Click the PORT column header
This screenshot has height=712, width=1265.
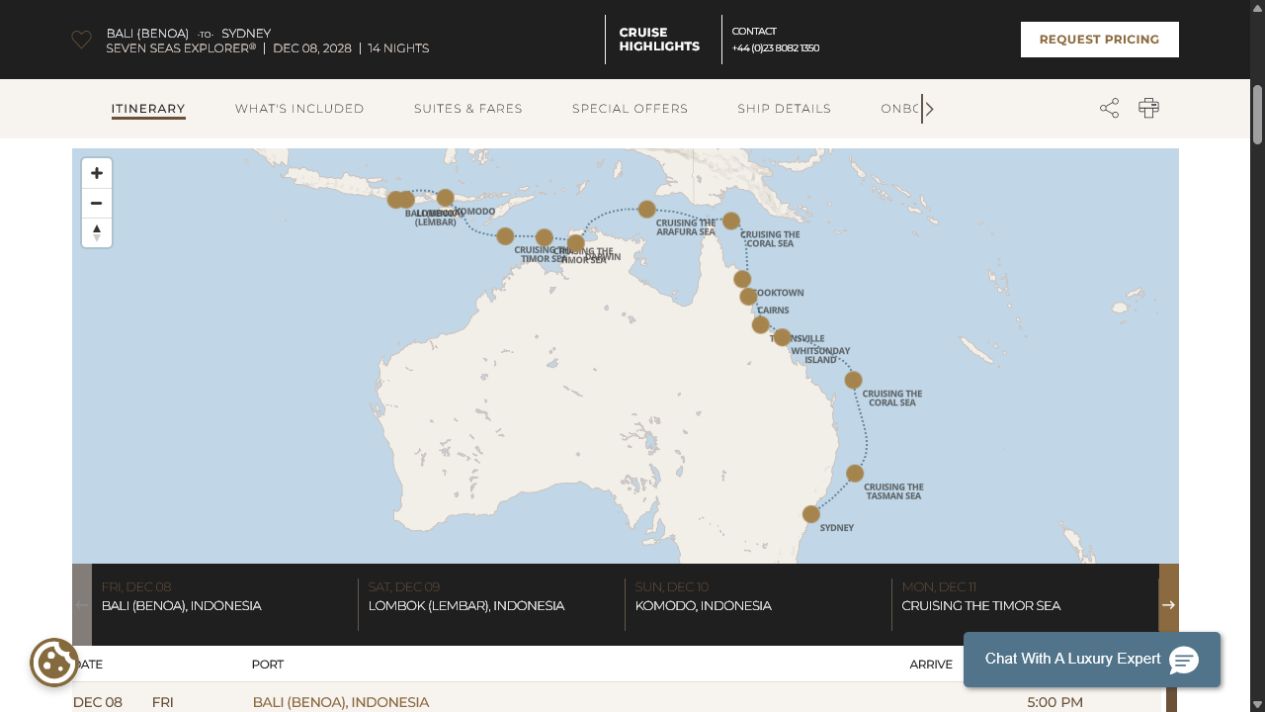268,664
